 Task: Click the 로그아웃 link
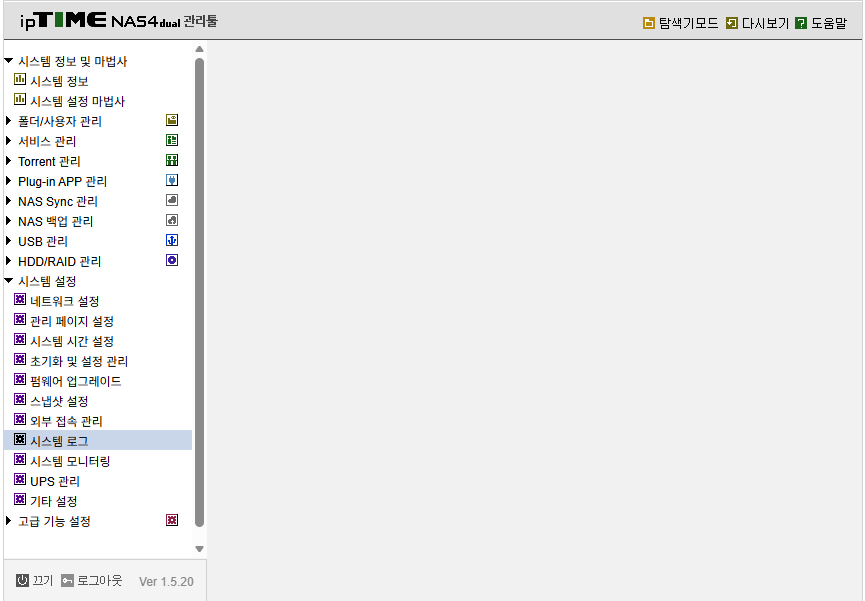pyautogui.click(x=99, y=581)
